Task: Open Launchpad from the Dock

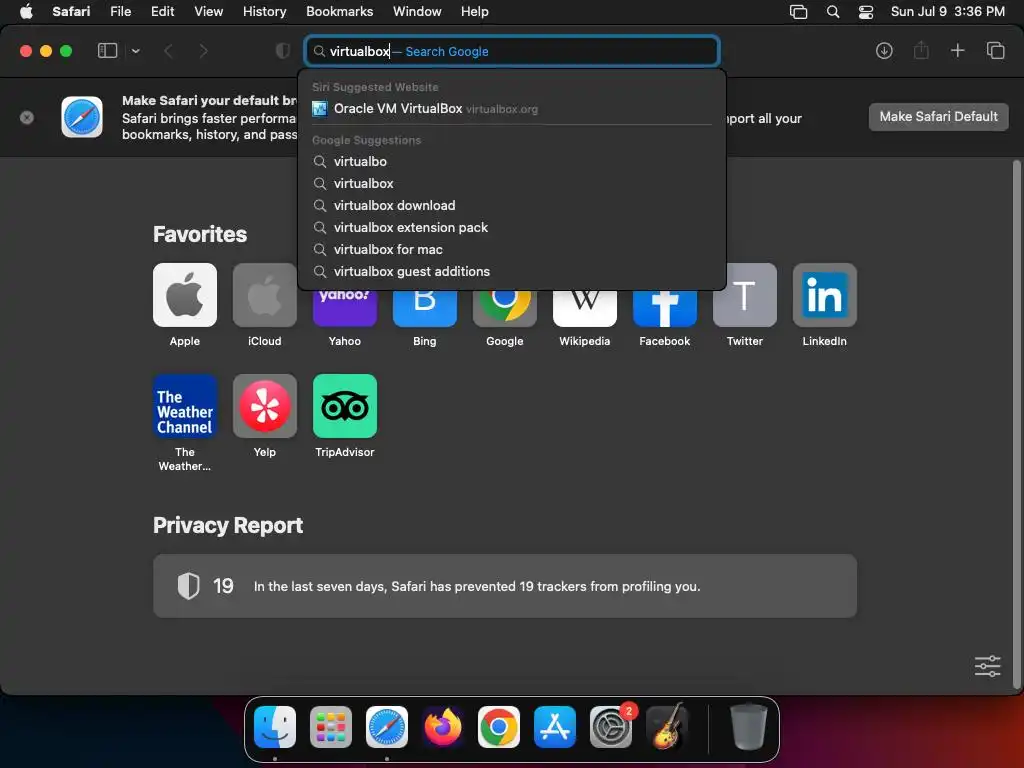Action: point(330,727)
